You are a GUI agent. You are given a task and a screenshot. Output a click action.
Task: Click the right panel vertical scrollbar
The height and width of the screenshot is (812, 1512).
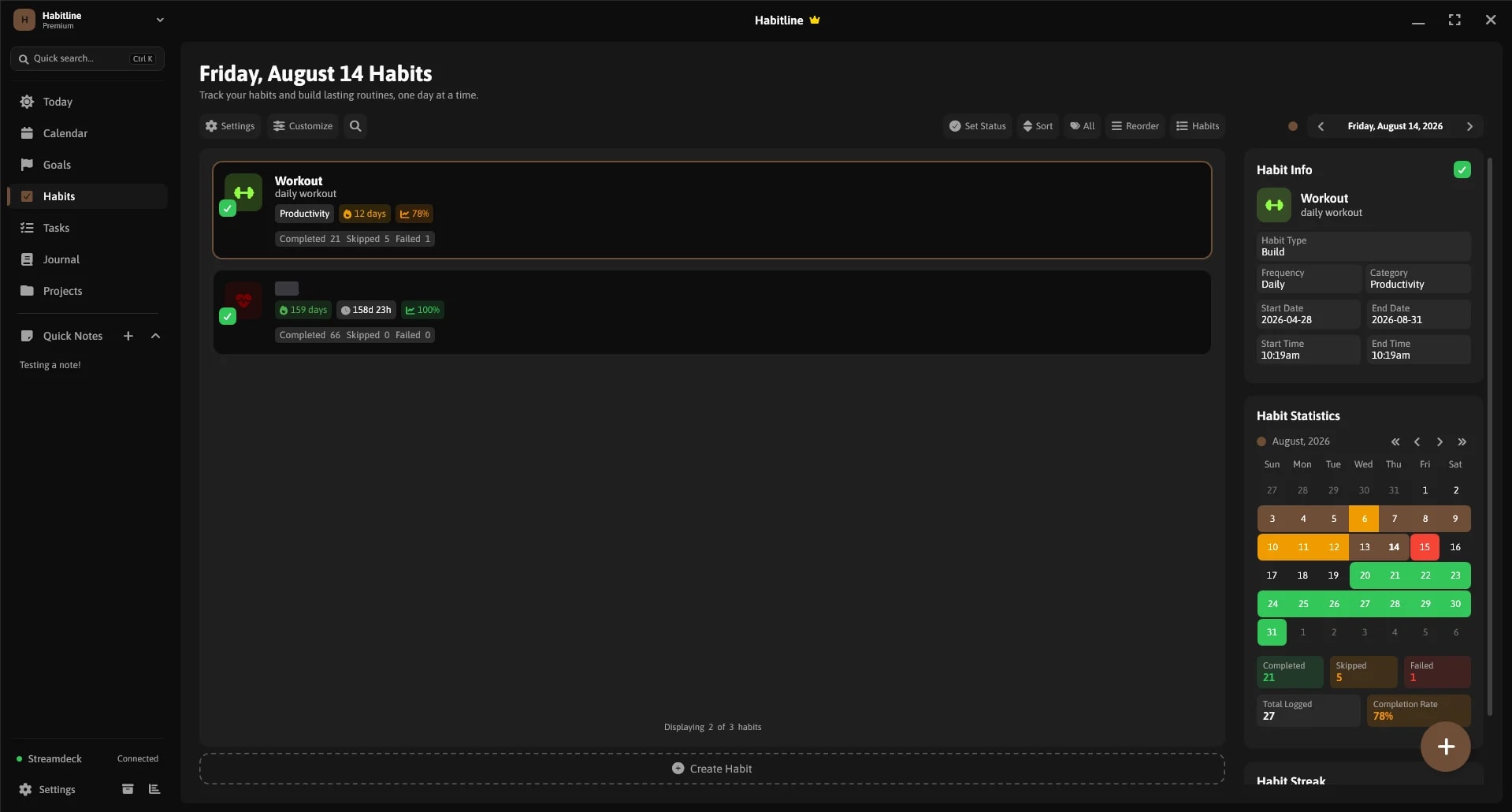(1489, 438)
